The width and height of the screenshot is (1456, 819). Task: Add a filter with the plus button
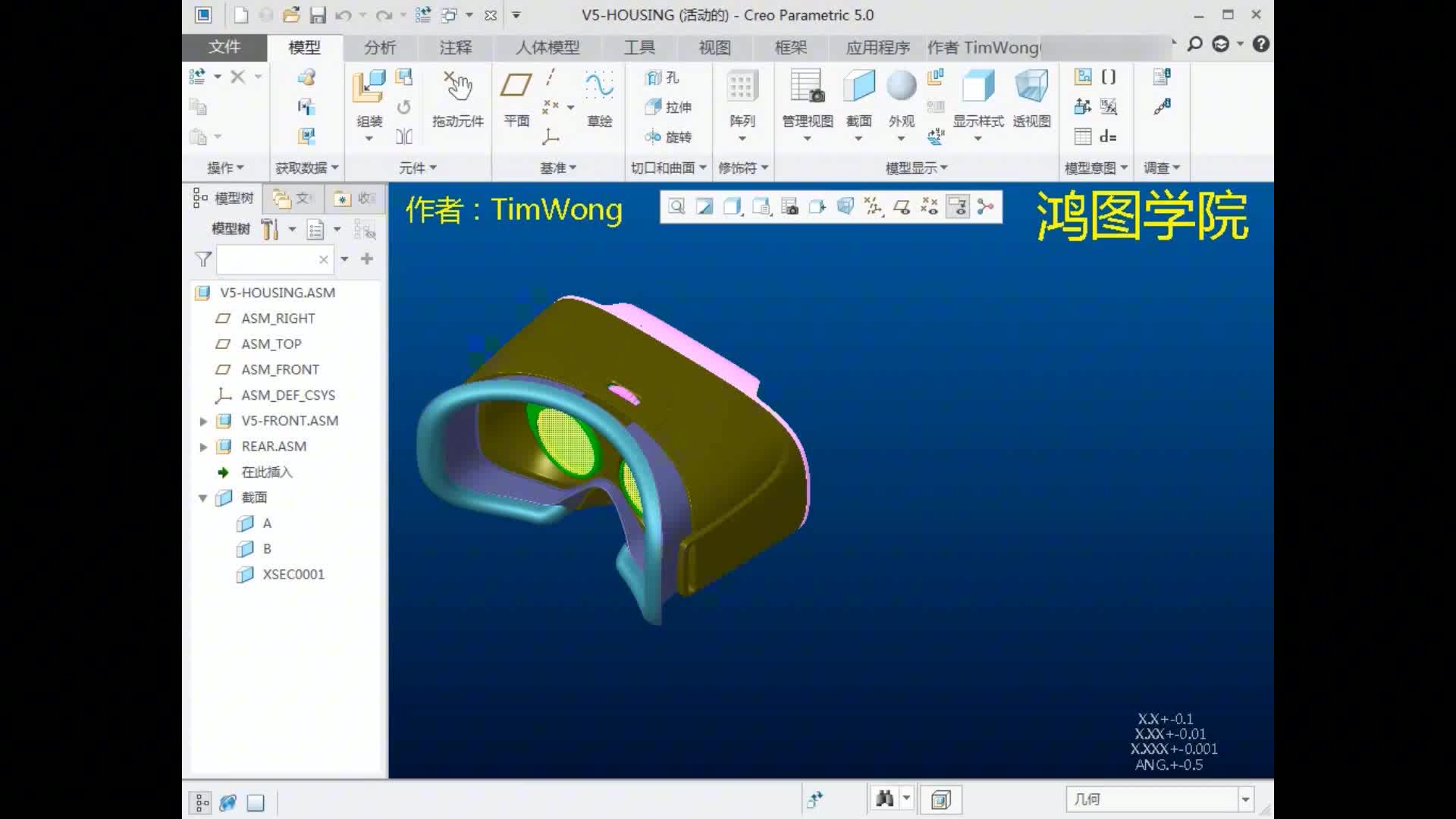point(367,259)
